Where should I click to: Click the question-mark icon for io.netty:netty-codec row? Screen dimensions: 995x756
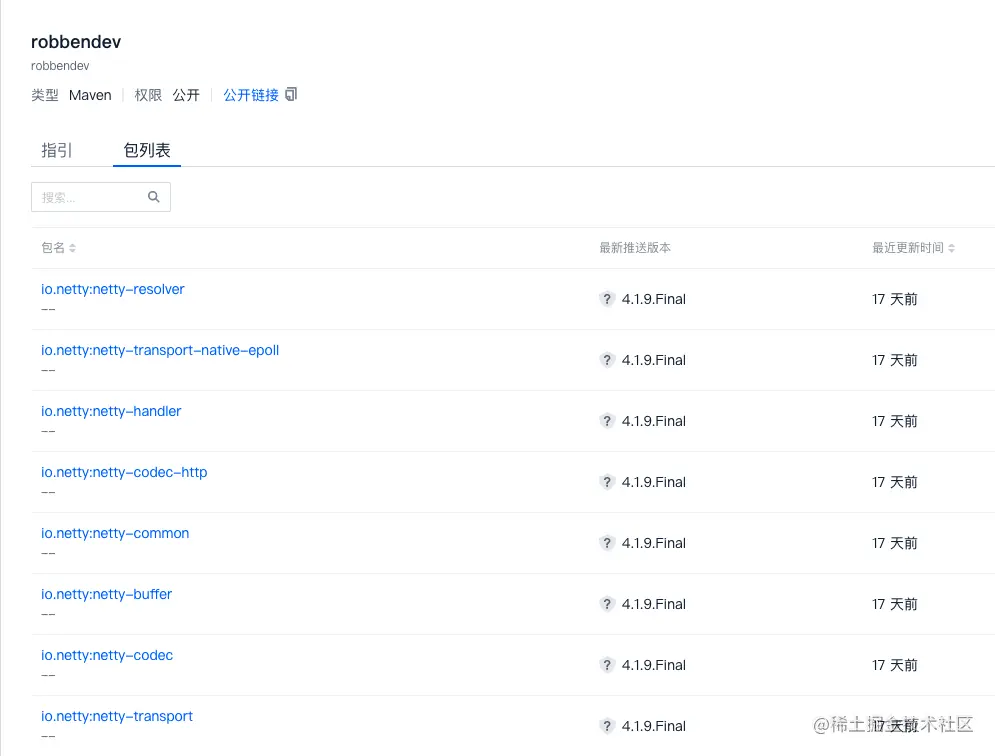(607, 665)
